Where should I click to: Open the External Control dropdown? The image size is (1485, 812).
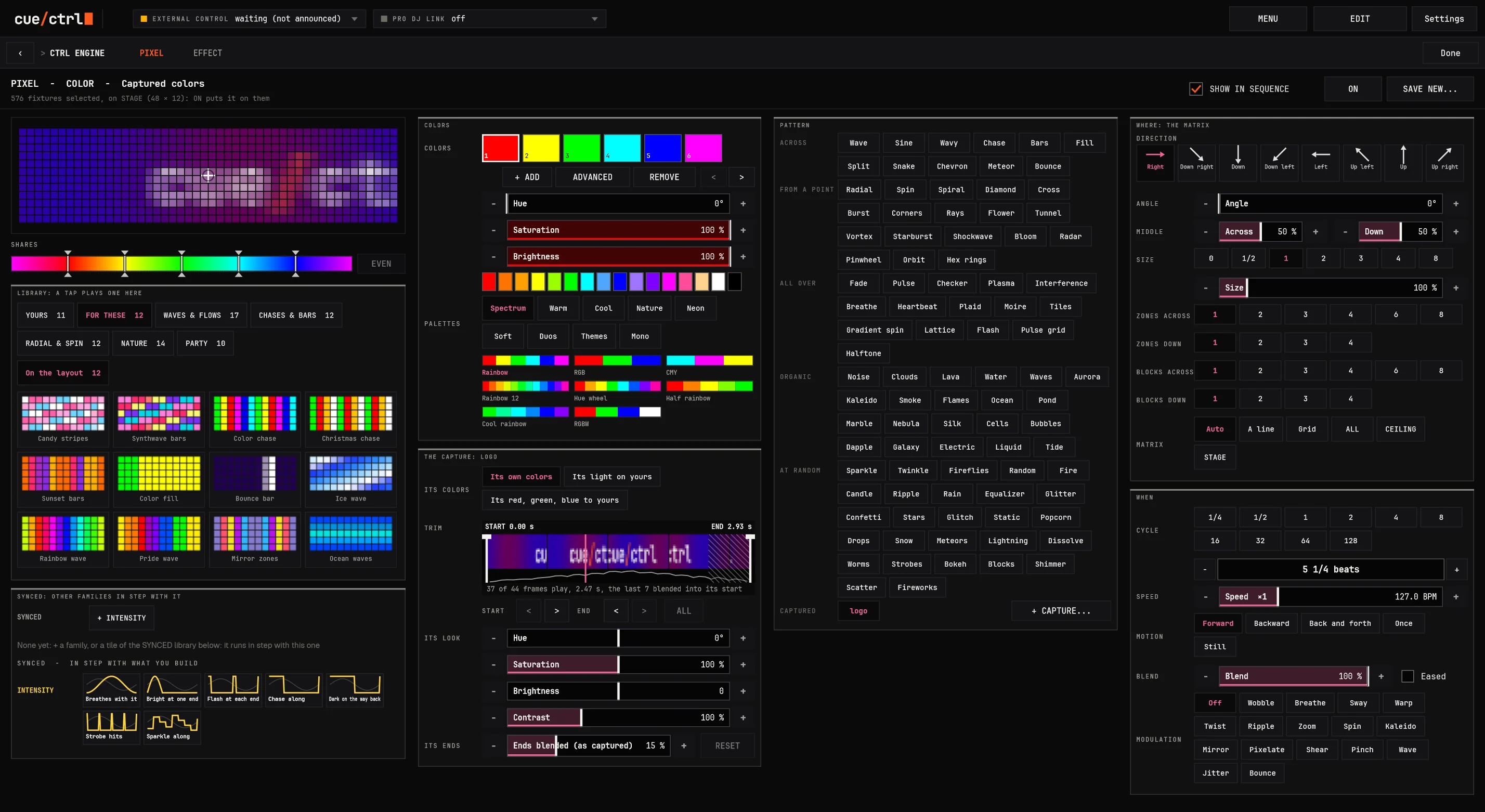click(x=250, y=18)
